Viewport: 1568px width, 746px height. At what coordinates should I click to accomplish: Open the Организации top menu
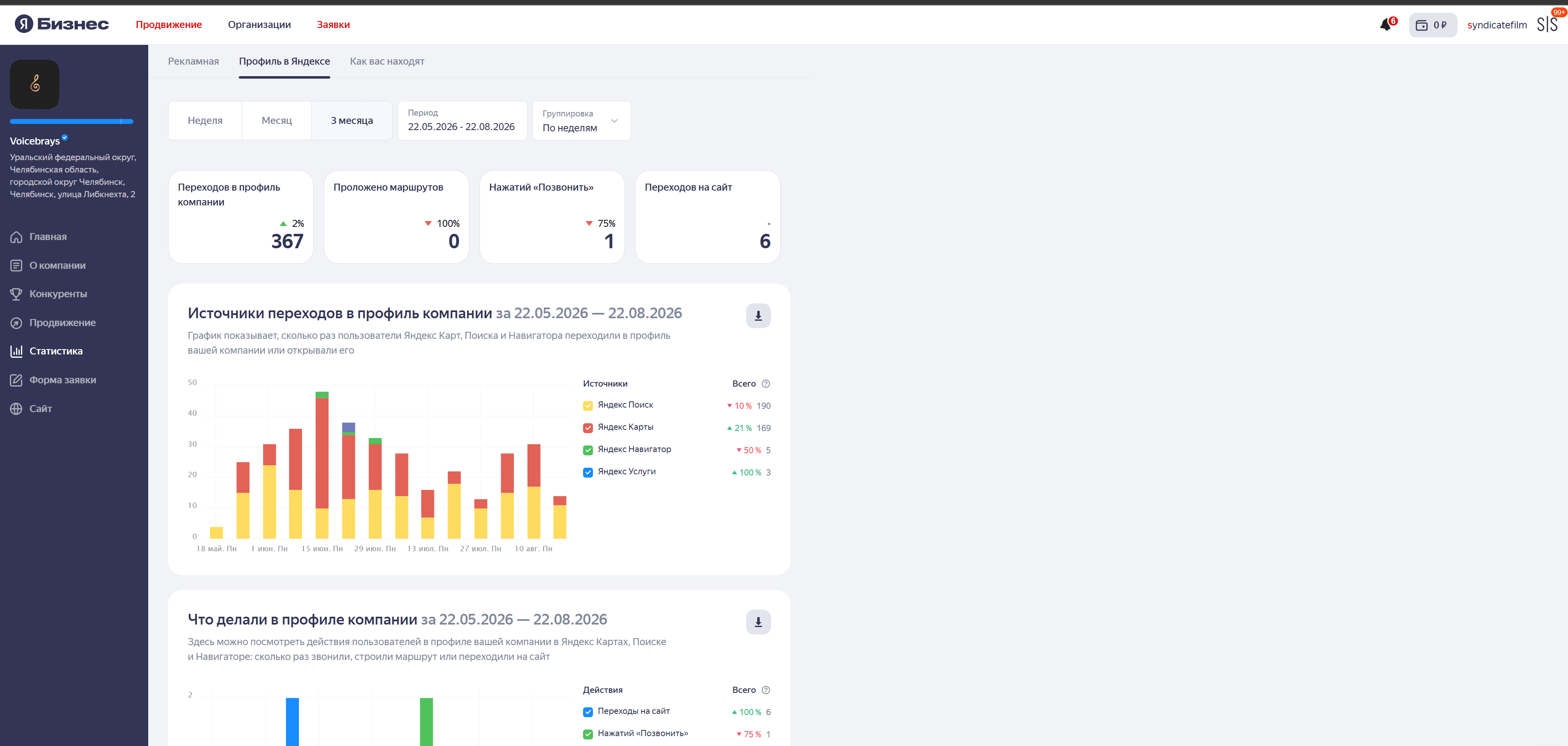[x=259, y=24]
